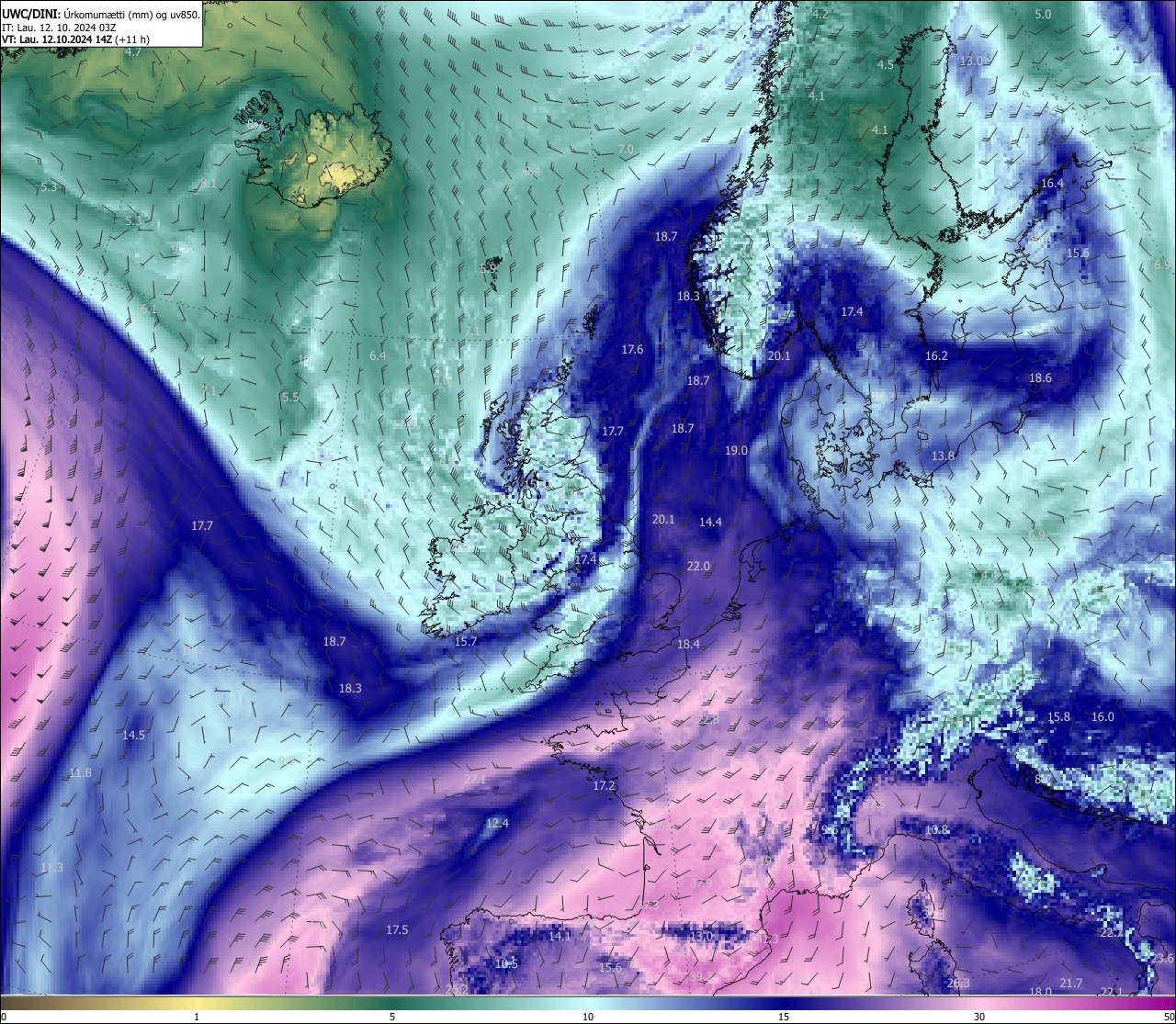
Task: Click the '26.3' value at the bottom
Action: (958, 984)
